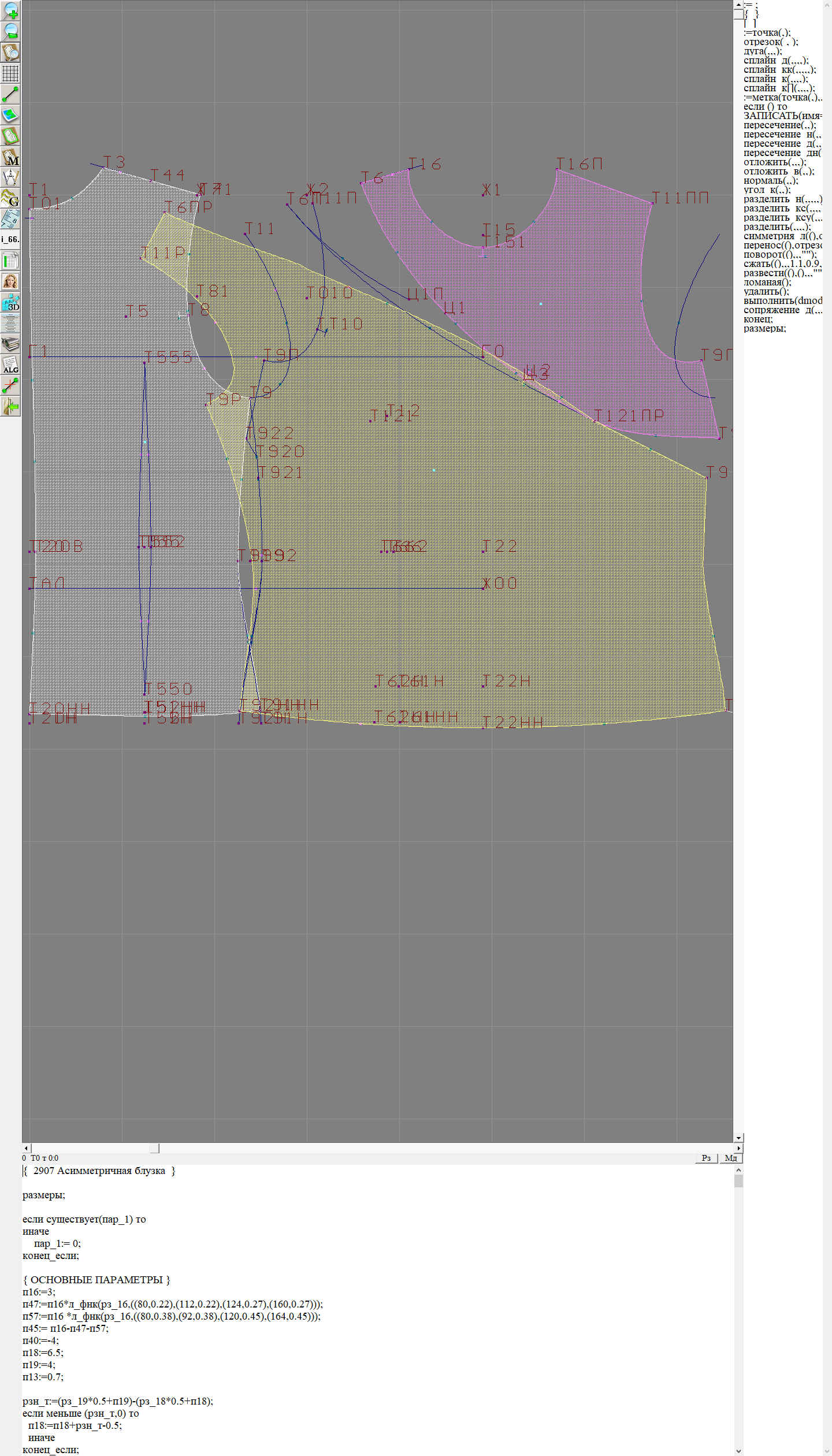Image resolution: width=832 pixels, height=1456 pixels.
Task: Click code editor scrollbar up arrow
Action: coord(738,1170)
